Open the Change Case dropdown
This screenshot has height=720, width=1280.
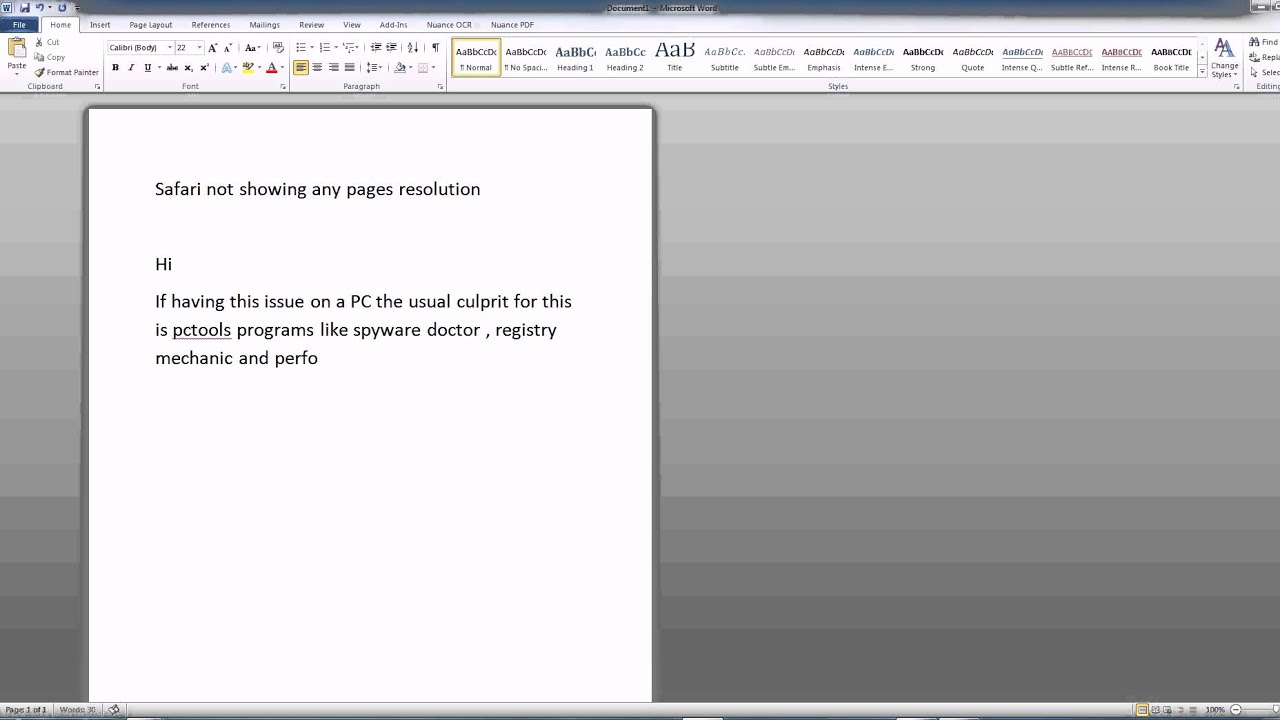pyautogui.click(x=252, y=47)
